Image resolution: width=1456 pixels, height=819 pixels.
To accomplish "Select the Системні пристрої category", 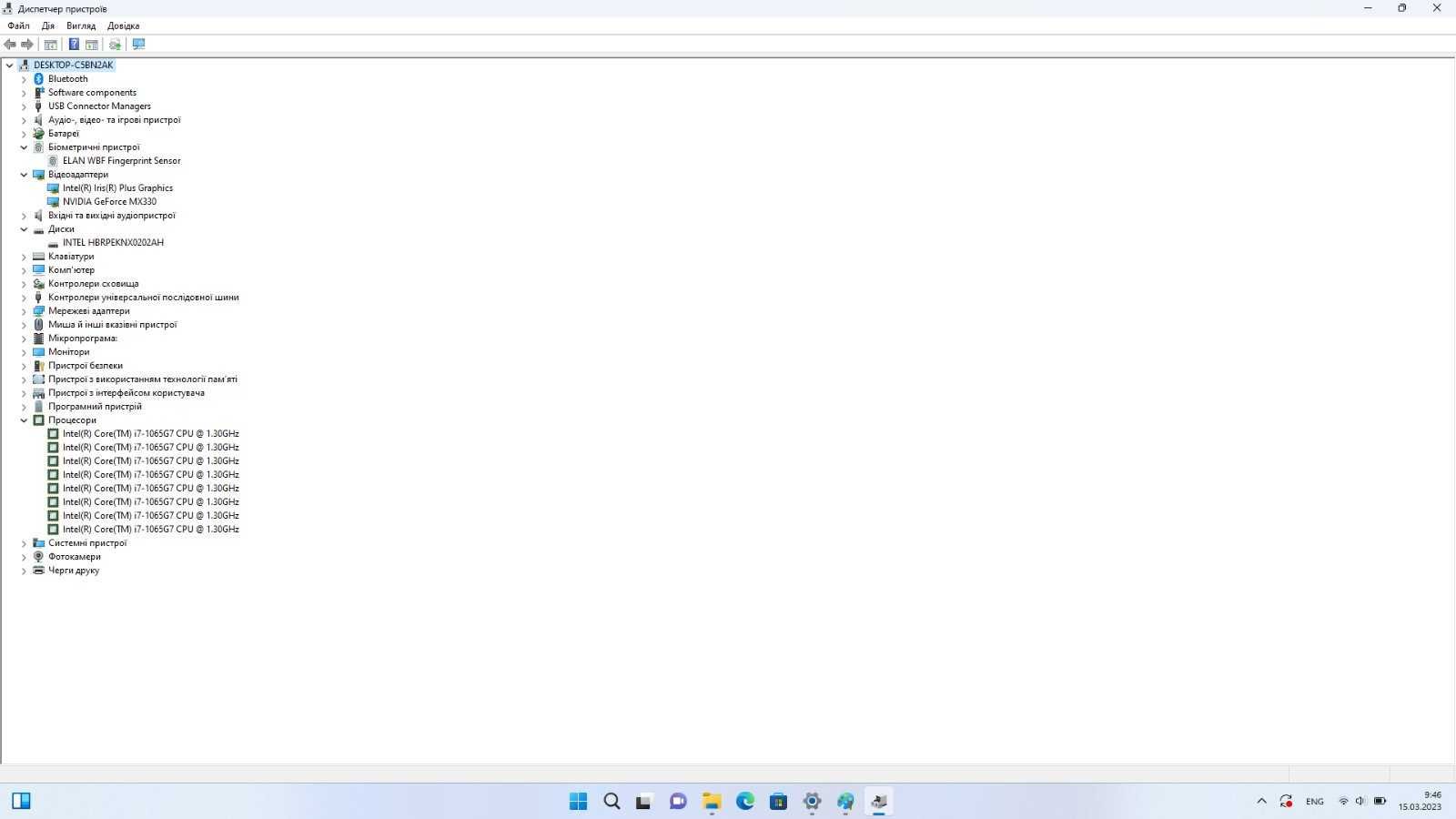I will click(87, 542).
